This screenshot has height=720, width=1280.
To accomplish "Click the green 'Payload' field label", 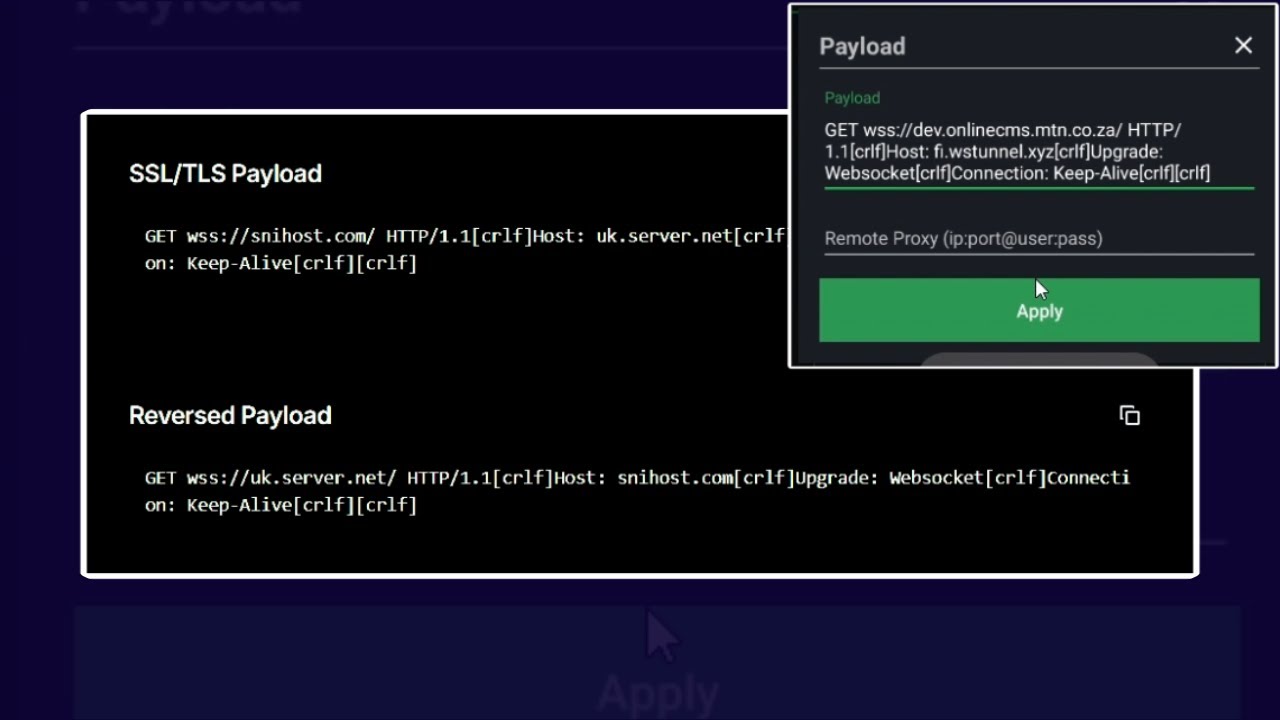I will (x=852, y=98).
